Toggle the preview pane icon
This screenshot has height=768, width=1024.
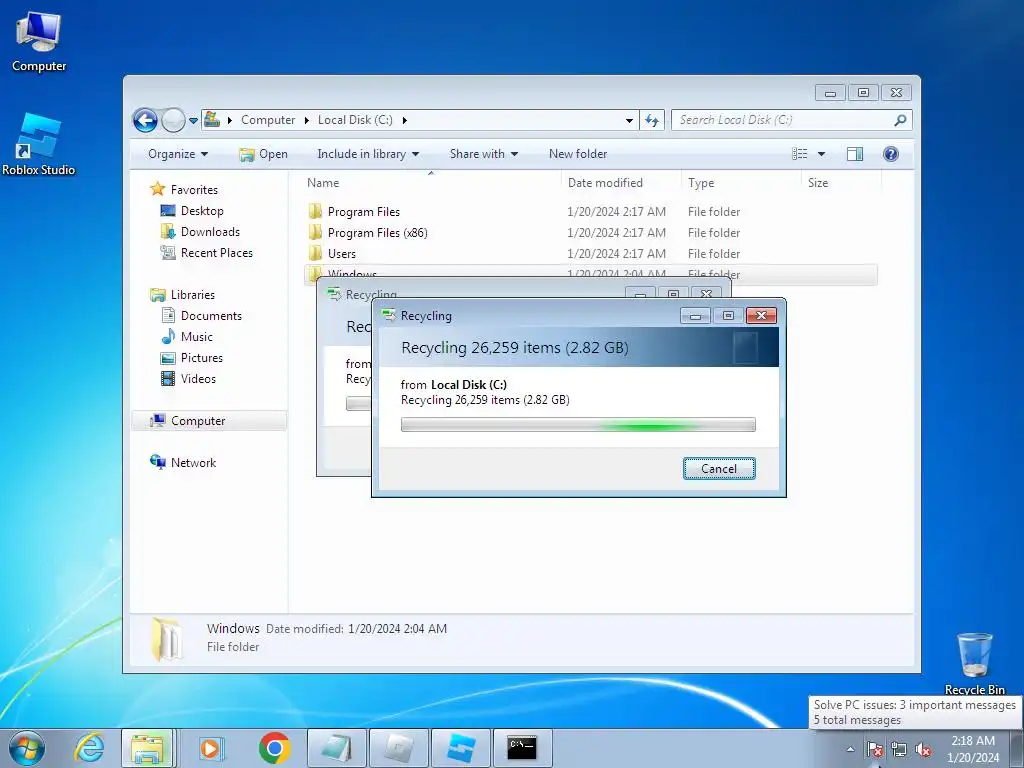coord(854,154)
